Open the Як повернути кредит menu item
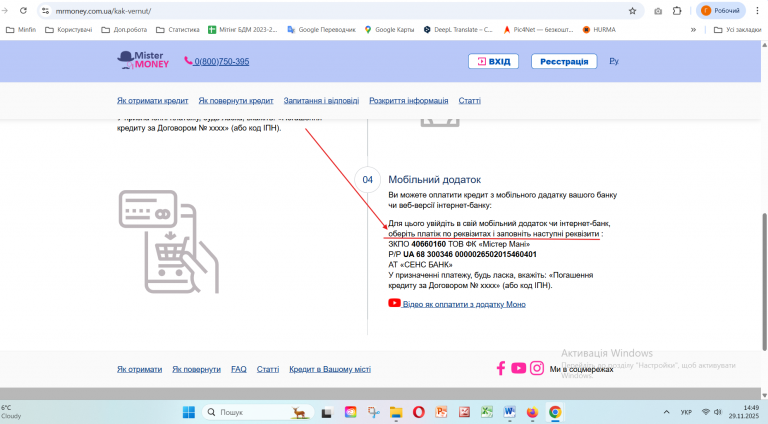 (236, 100)
